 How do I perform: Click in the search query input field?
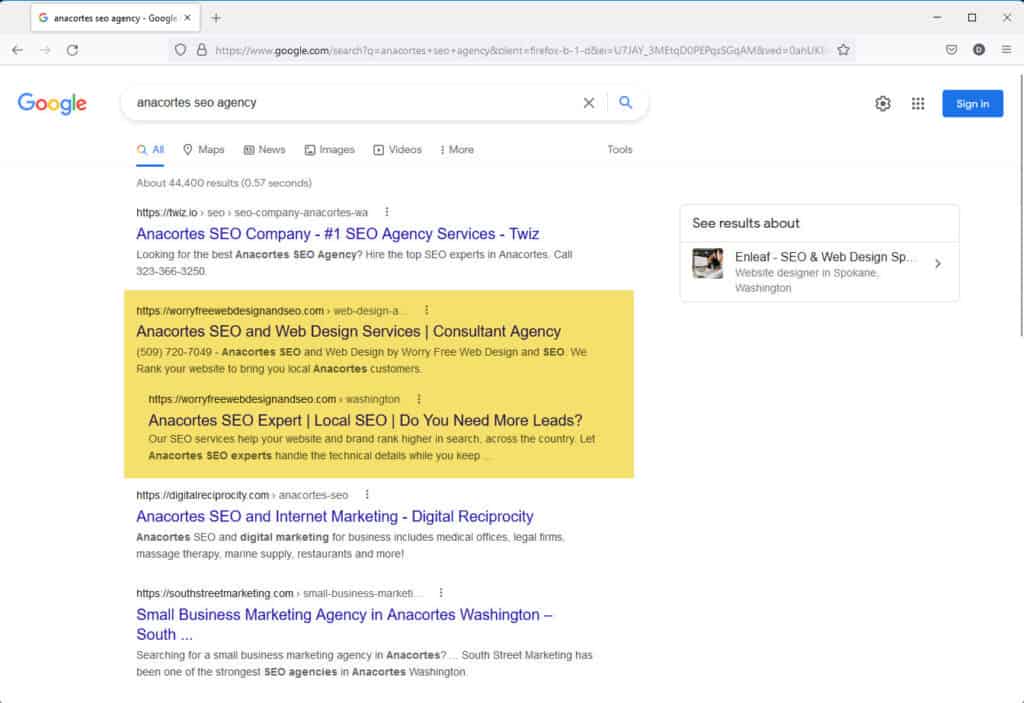353,103
